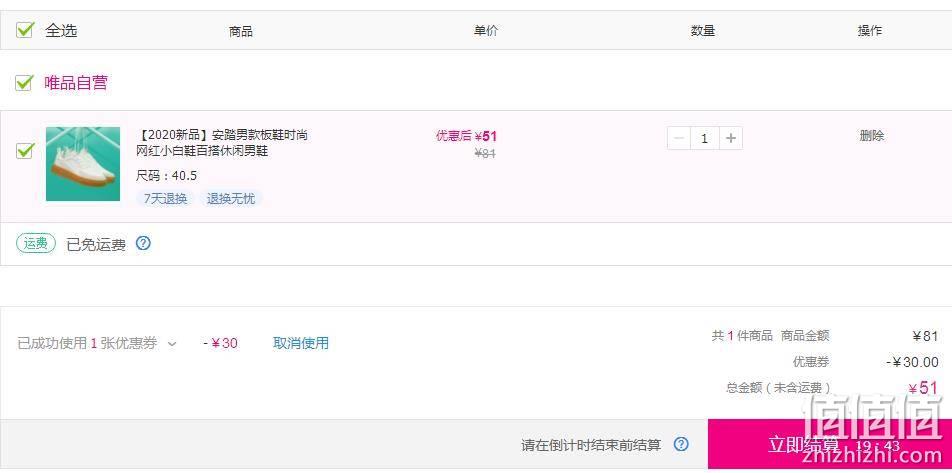952x473 pixels.
Task: Increase quantity with the plus button
Action: pyautogui.click(x=731, y=138)
